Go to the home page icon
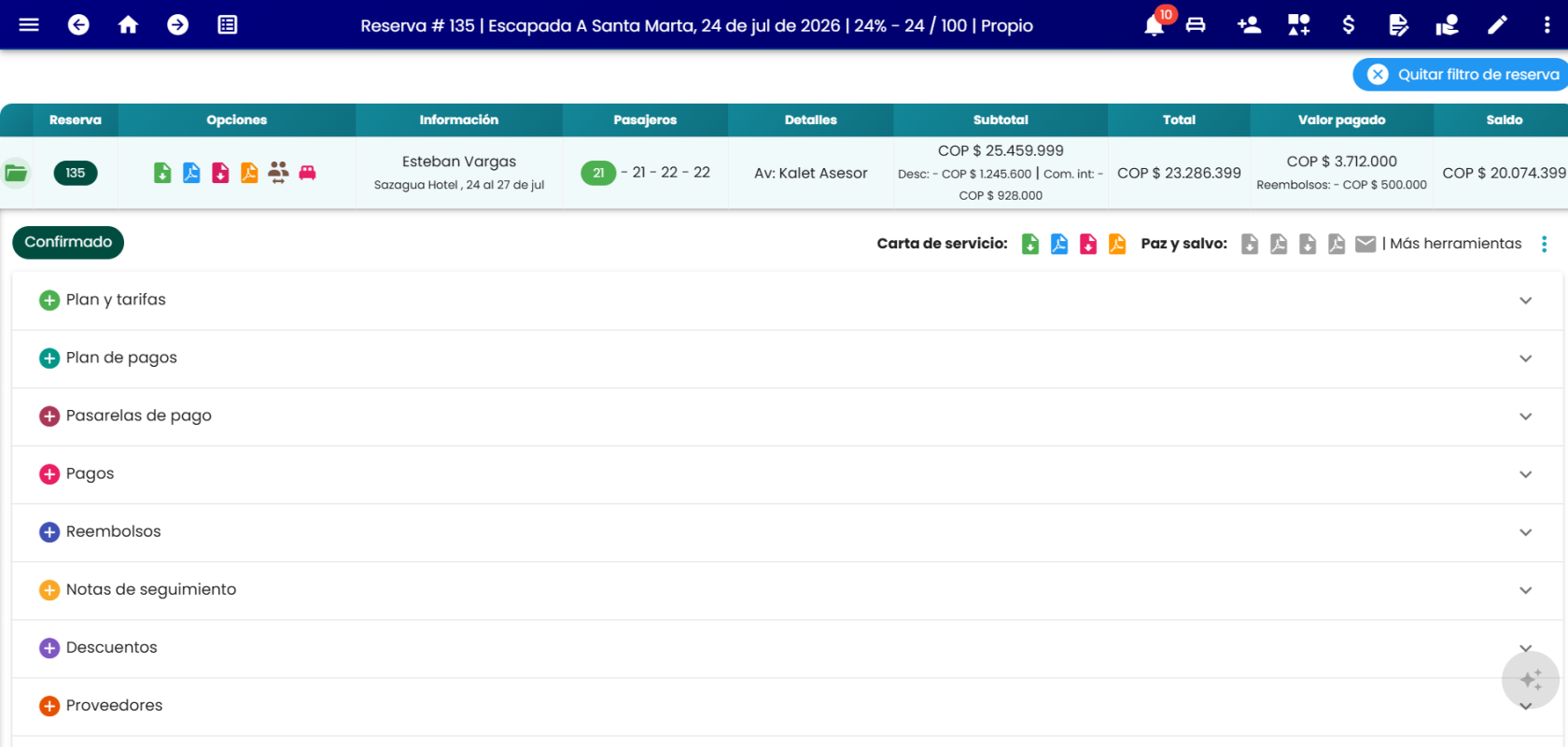 [x=128, y=25]
